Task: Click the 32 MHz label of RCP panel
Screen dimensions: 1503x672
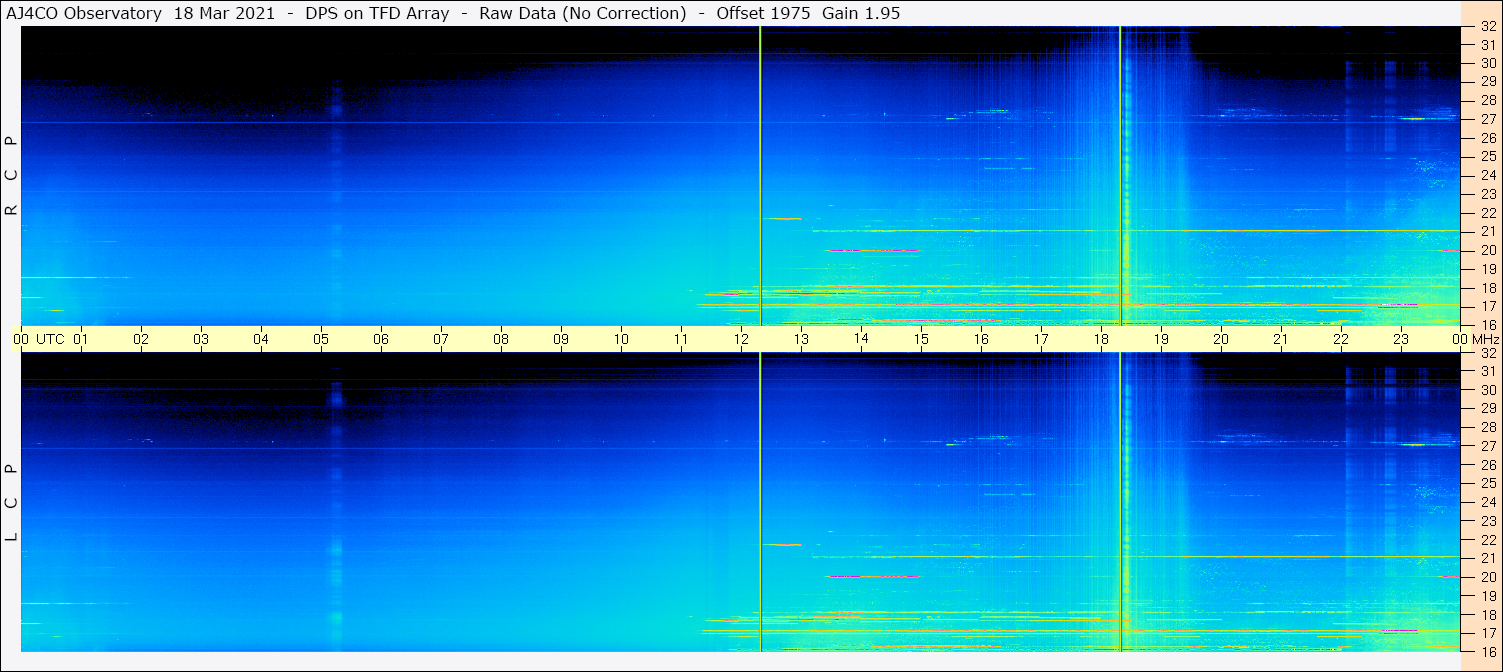Action: [1487, 27]
